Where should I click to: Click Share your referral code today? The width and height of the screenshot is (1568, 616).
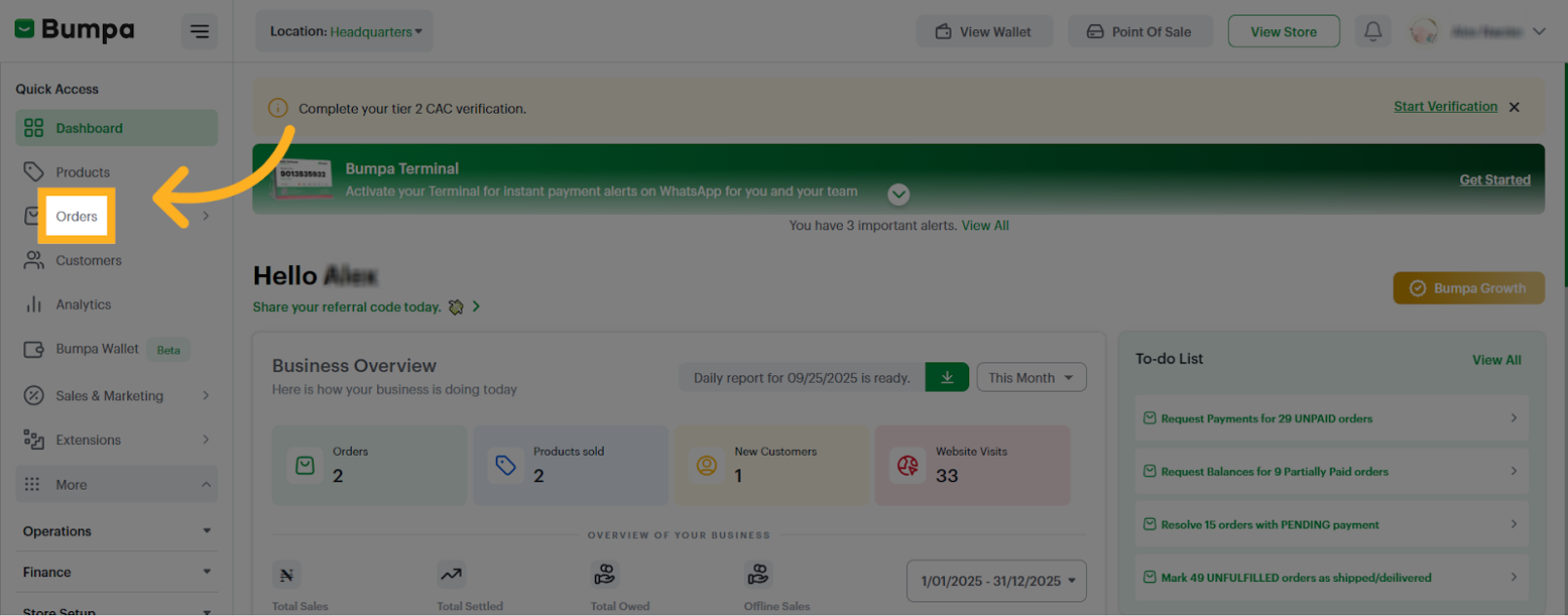[x=347, y=307]
